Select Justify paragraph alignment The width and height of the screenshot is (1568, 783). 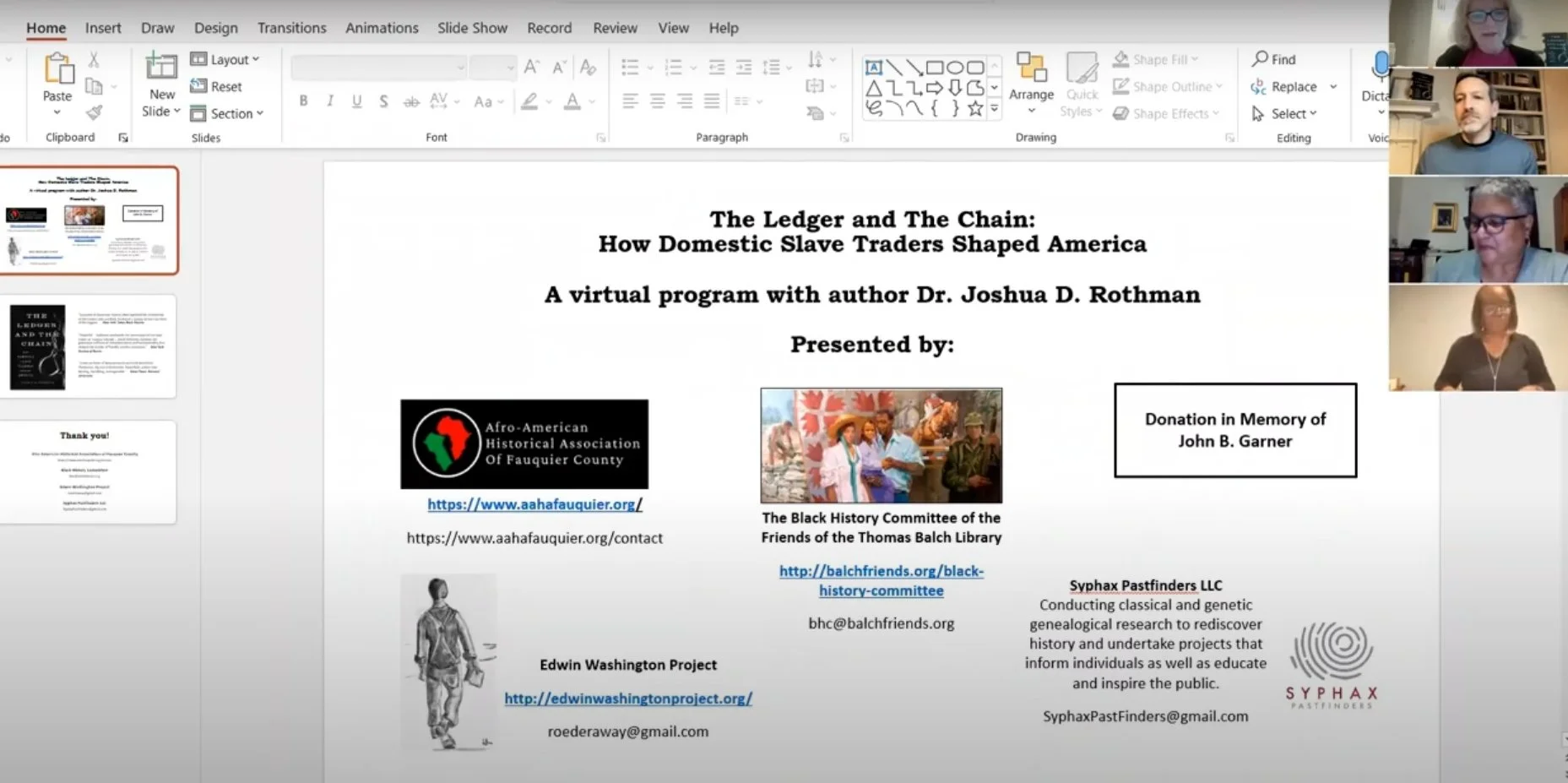712,101
